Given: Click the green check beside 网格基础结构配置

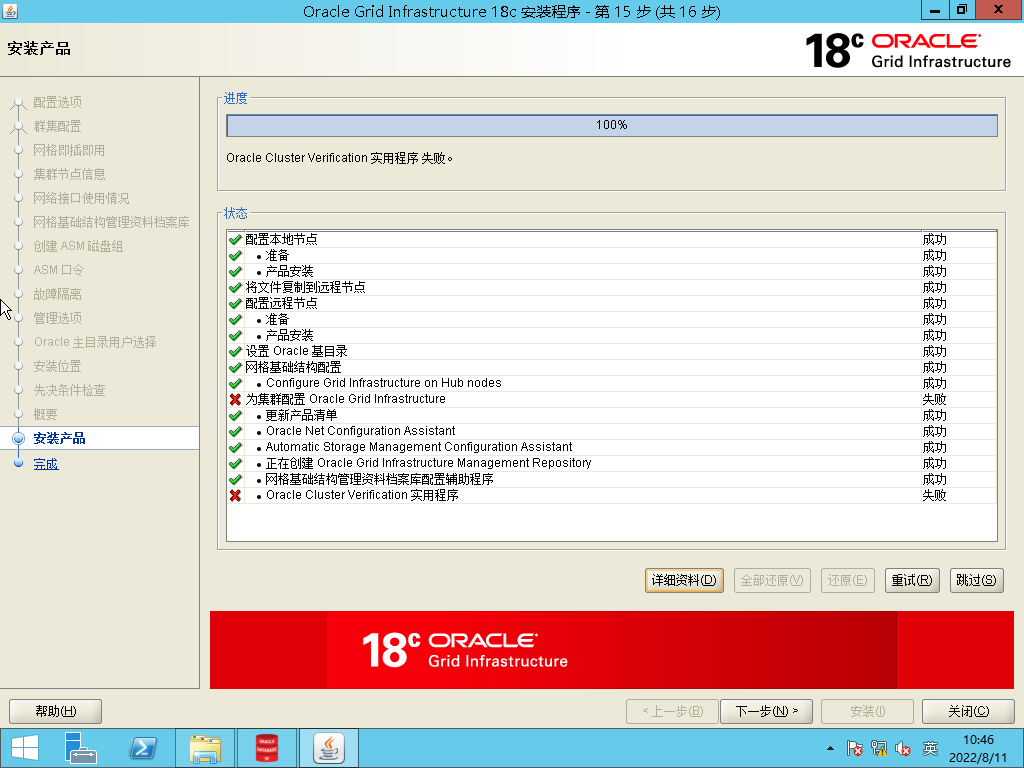Looking at the screenshot, I should click(x=236, y=368).
